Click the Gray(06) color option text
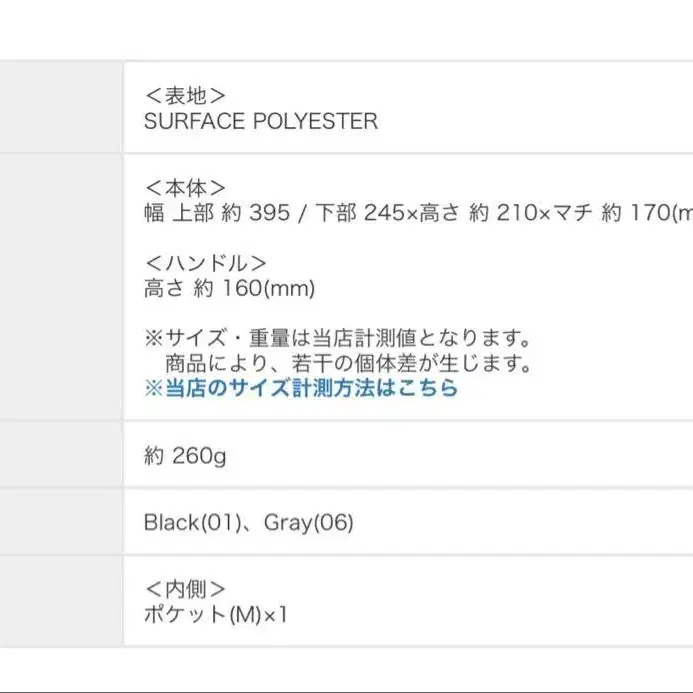The width and height of the screenshot is (693, 693). [308, 522]
